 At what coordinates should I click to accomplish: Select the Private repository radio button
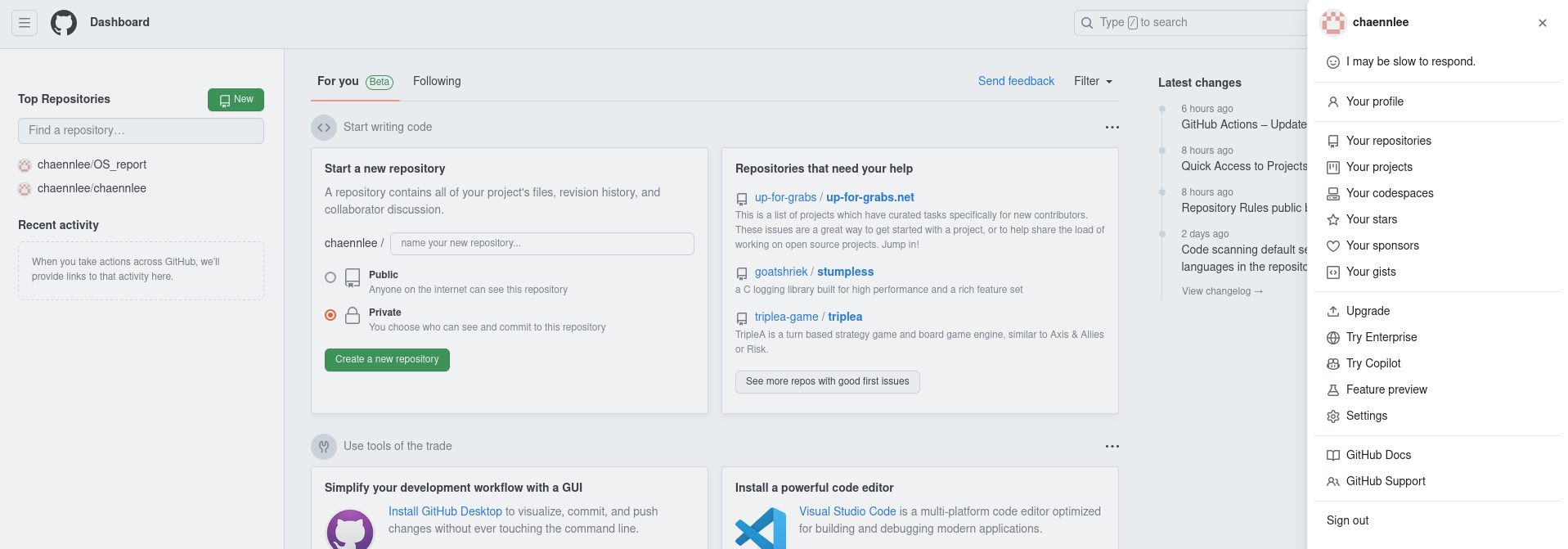330,316
